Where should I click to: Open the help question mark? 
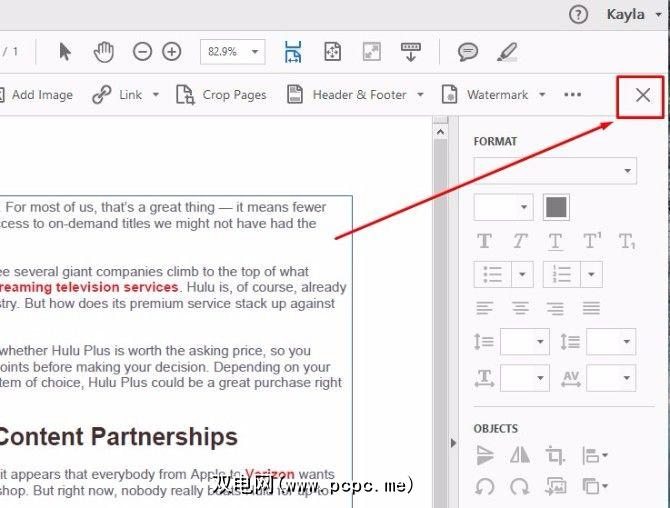(x=578, y=15)
